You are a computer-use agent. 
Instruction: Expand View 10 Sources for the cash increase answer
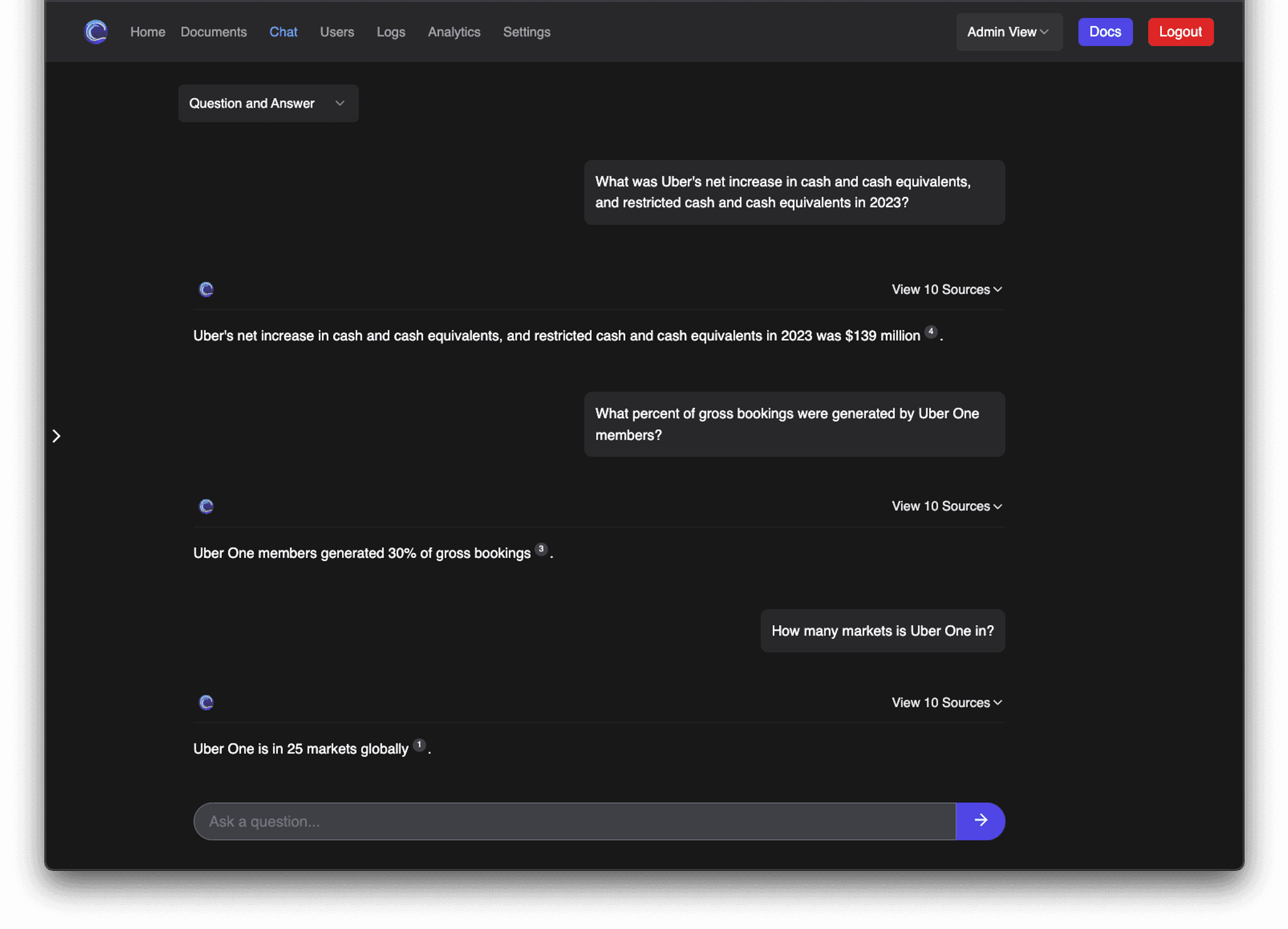[947, 289]
